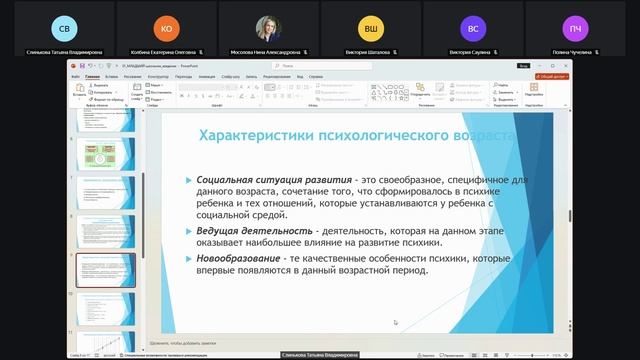This screenshot has width=640, height=360.
Task: Switch to the Insert (Вставка) tab
Action: point(111,77)
